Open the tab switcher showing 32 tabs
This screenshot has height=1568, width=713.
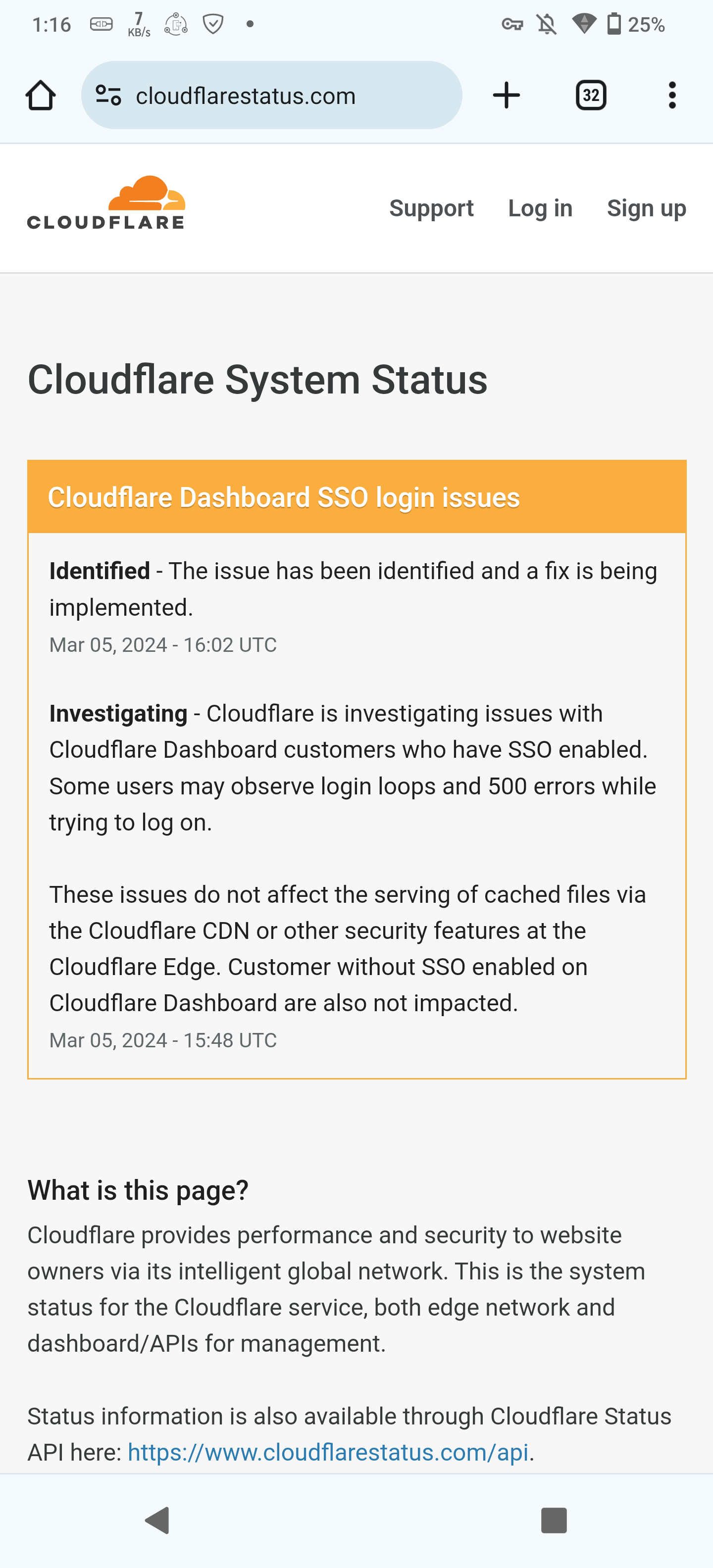(591, 96)
